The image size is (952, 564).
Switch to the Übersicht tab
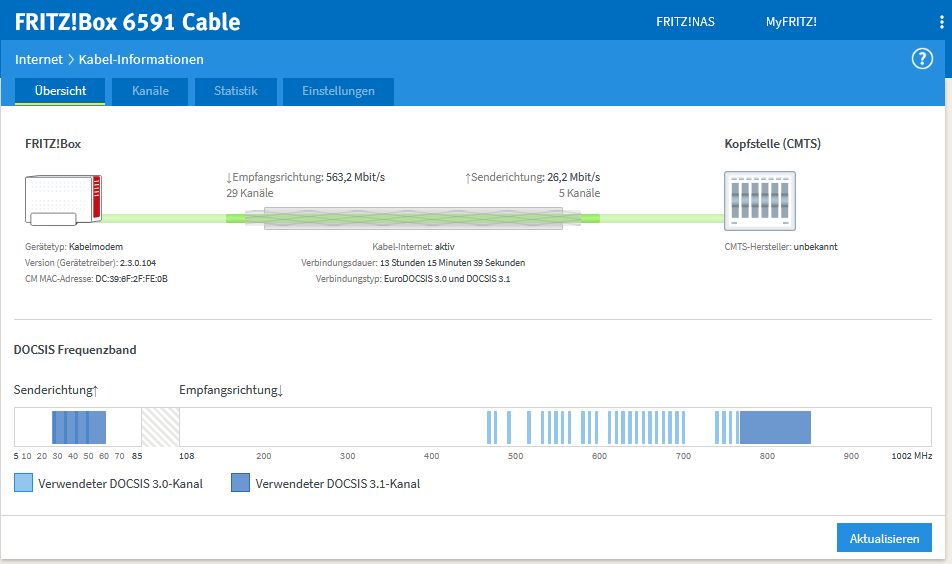[60, 91]
